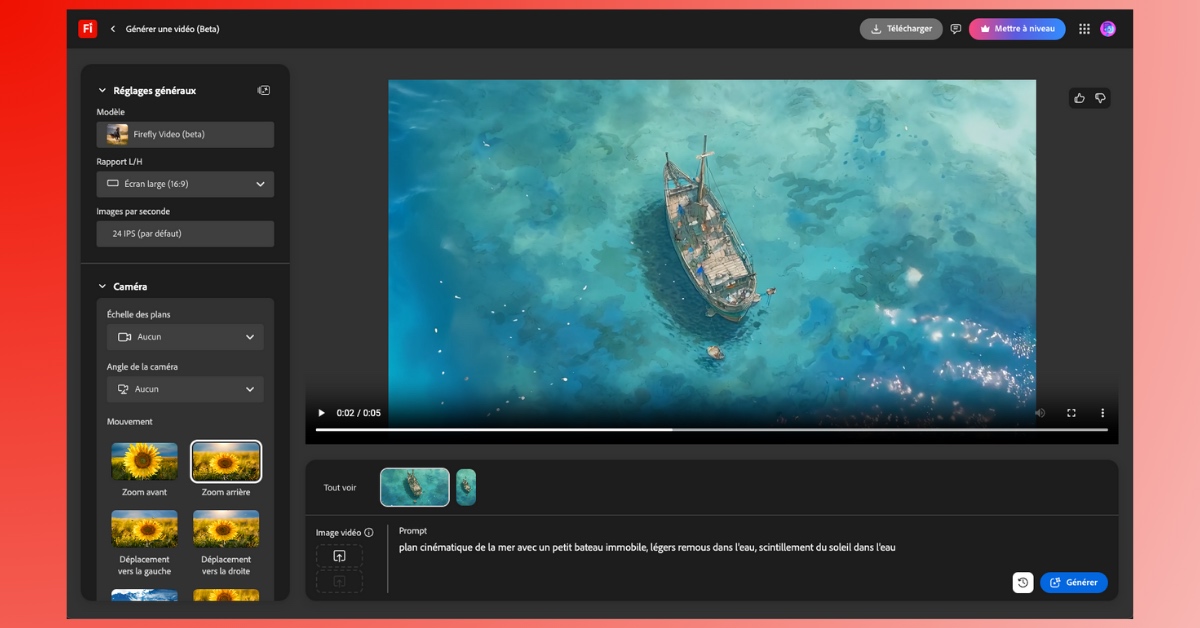Screen dimensions: 1200x628
Task: Open the apps grid launcher
Action: pos(1084,29)
